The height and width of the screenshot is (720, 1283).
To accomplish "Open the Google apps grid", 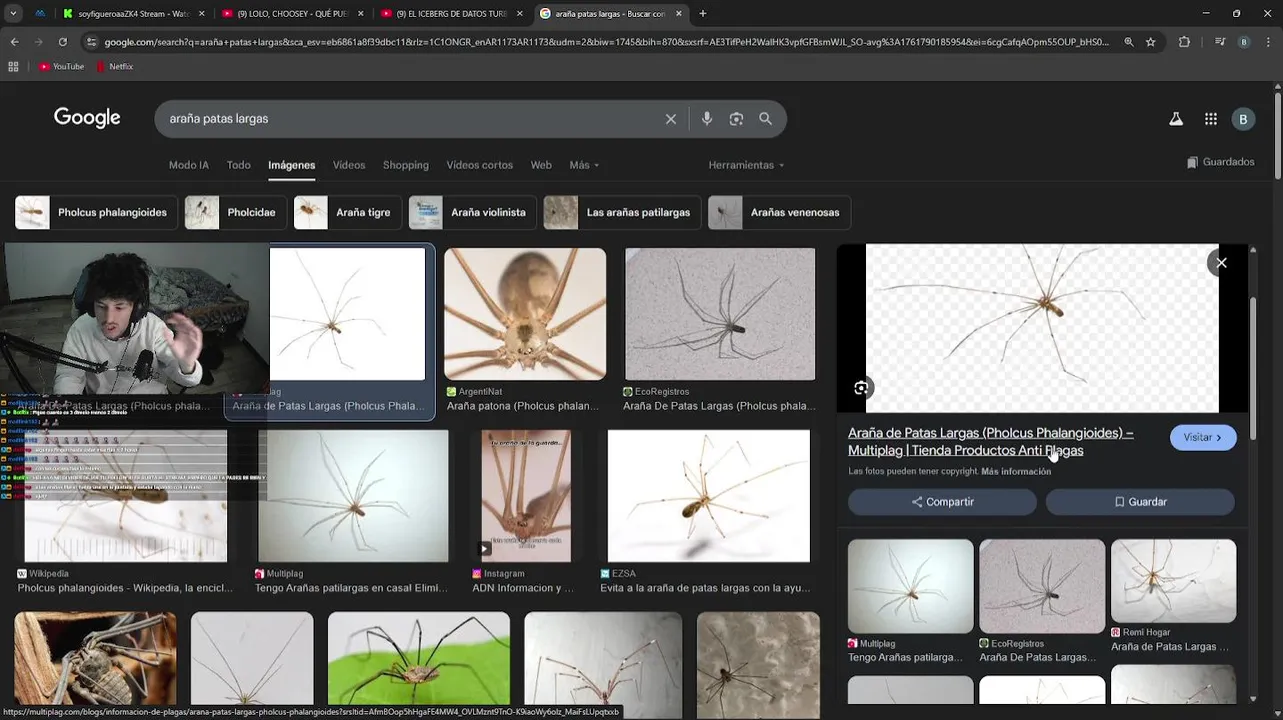I will (x=1211, y=119).
